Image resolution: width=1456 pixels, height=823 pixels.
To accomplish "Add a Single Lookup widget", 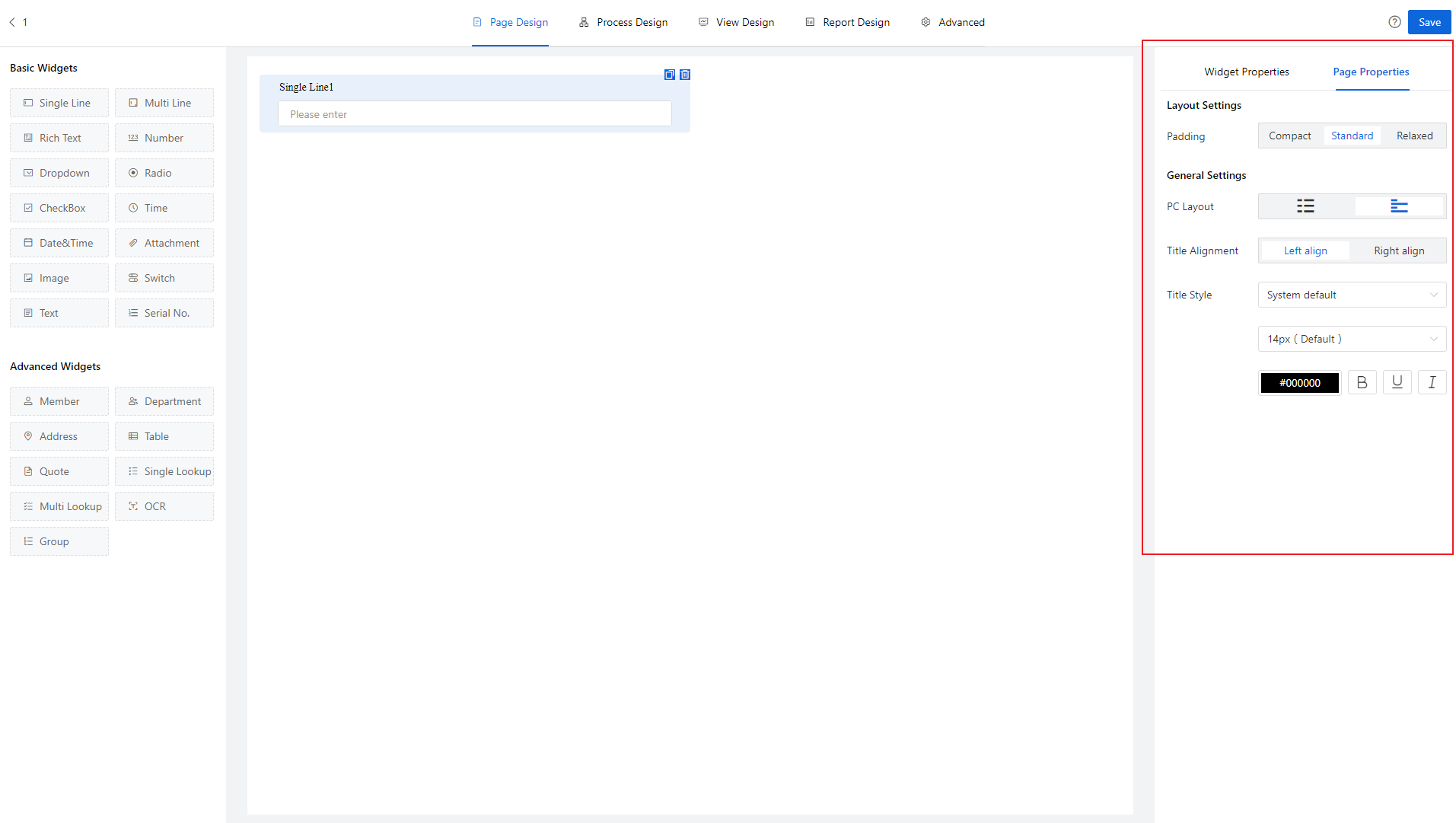I will [164, 471].
